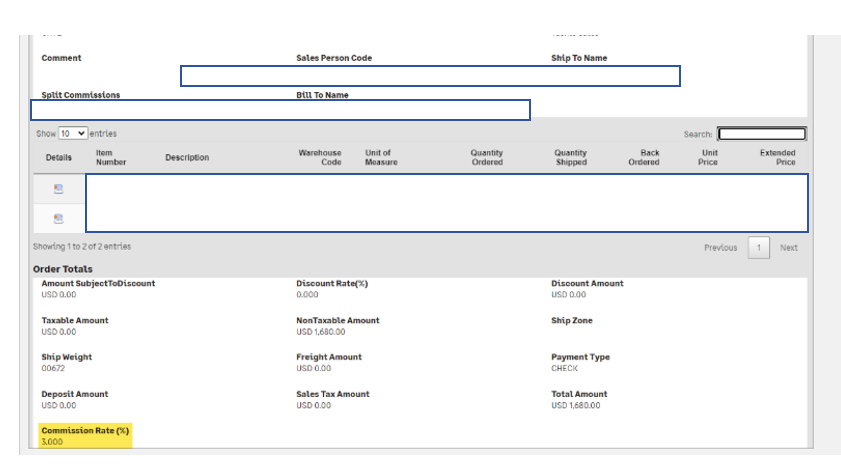Go to the Previous page of entries

(720, 248)
